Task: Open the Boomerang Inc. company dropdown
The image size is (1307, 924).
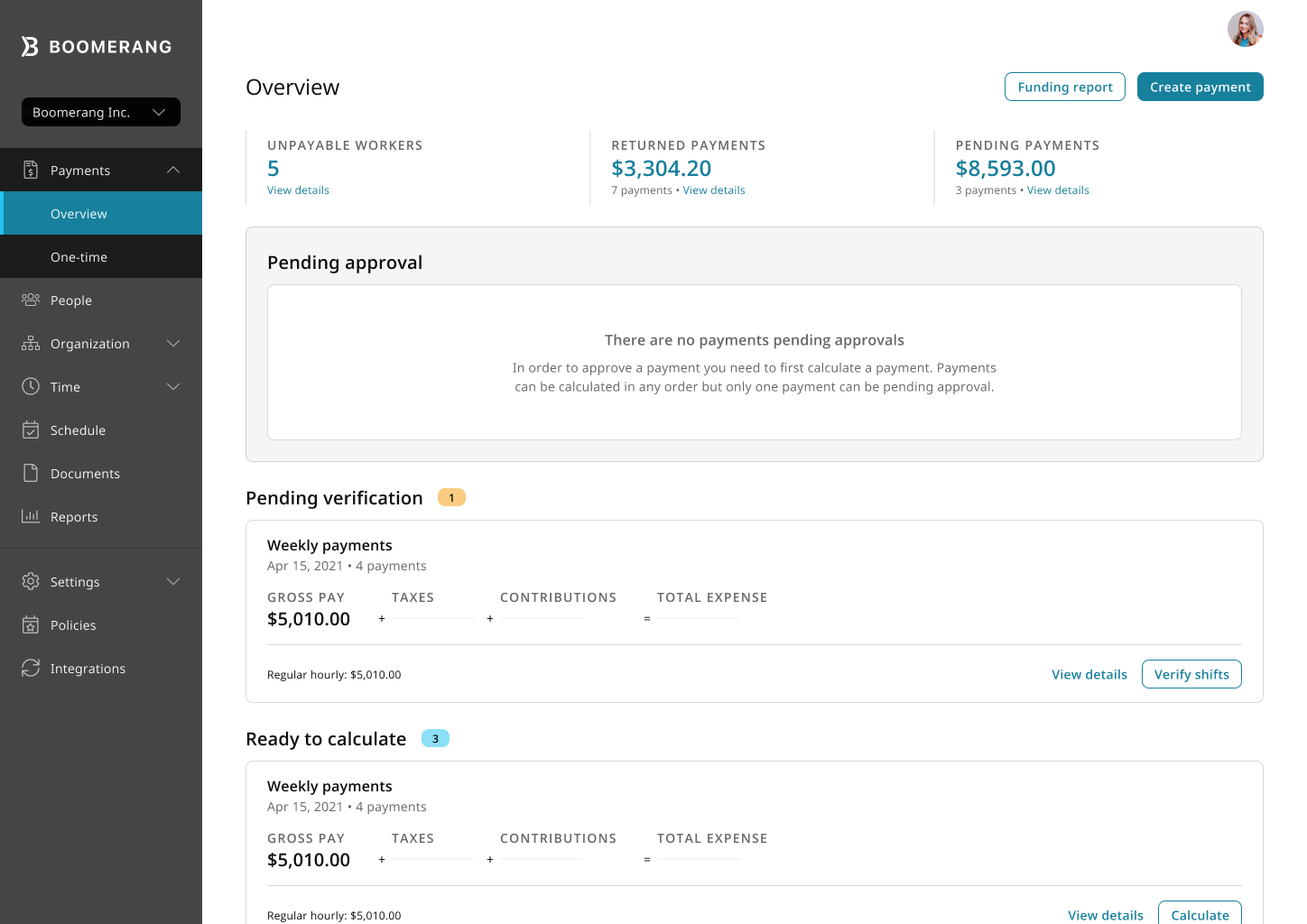Action: [x=101, y=112]
